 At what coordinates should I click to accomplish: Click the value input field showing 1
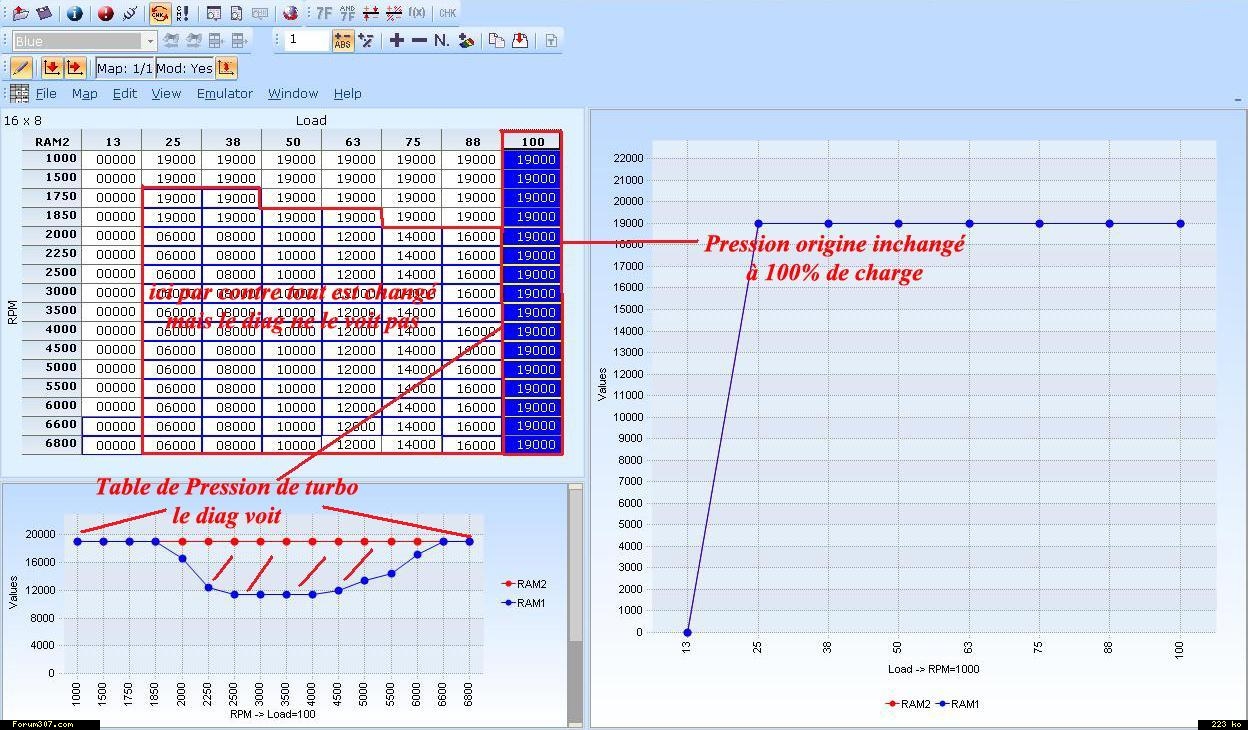(x=306, y=40)
